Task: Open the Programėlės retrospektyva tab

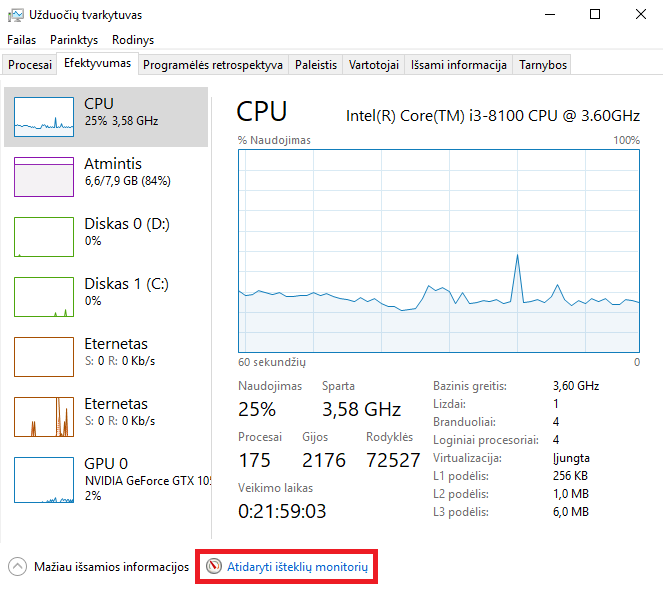Action: [213, 65]
